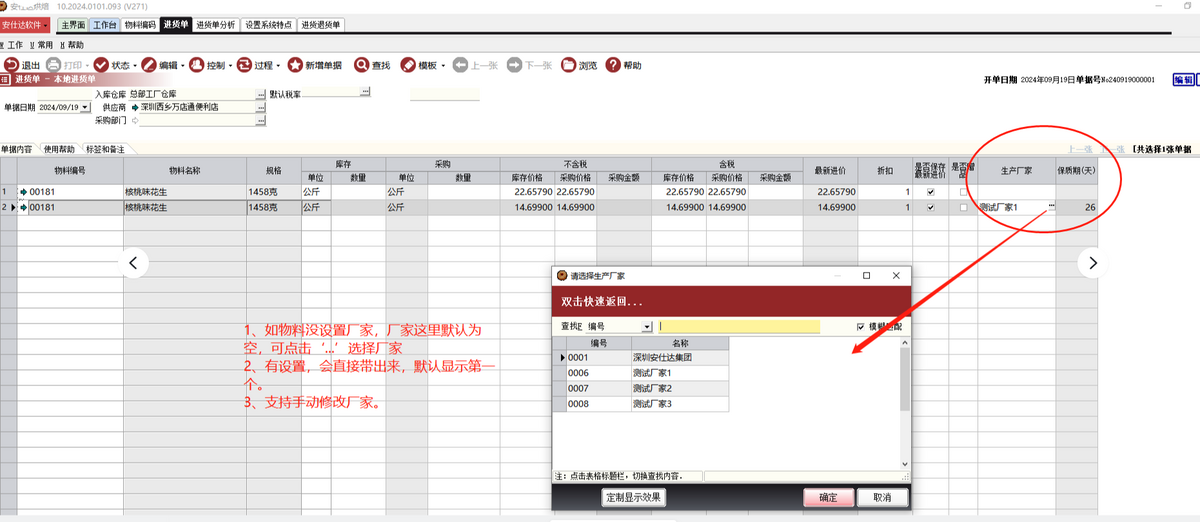Click the yellow search input in dialog
Screen dimensions: 1200x522
click(738, 326)
